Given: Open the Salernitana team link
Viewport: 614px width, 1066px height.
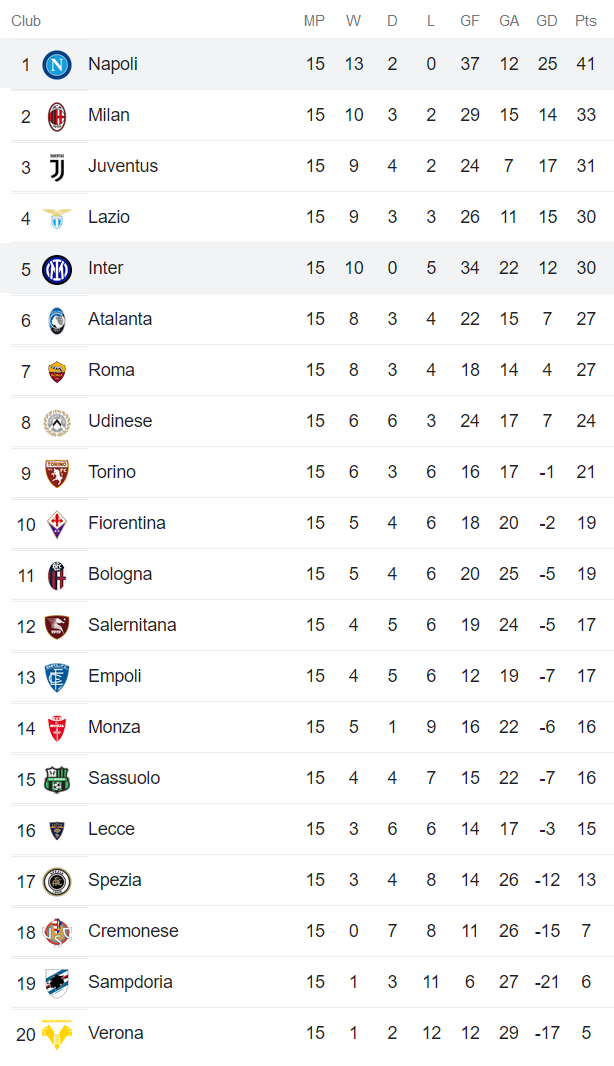Looking at the screenshot, I should tap(132, 625).
